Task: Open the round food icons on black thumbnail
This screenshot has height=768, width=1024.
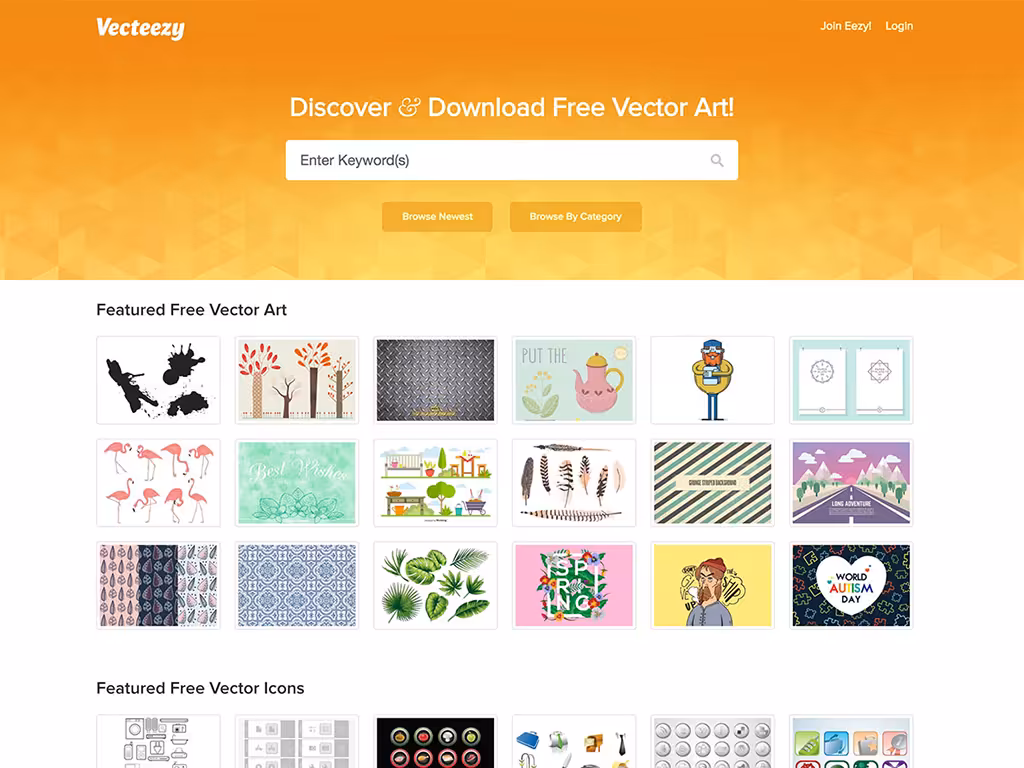Action: pos(435,742)
